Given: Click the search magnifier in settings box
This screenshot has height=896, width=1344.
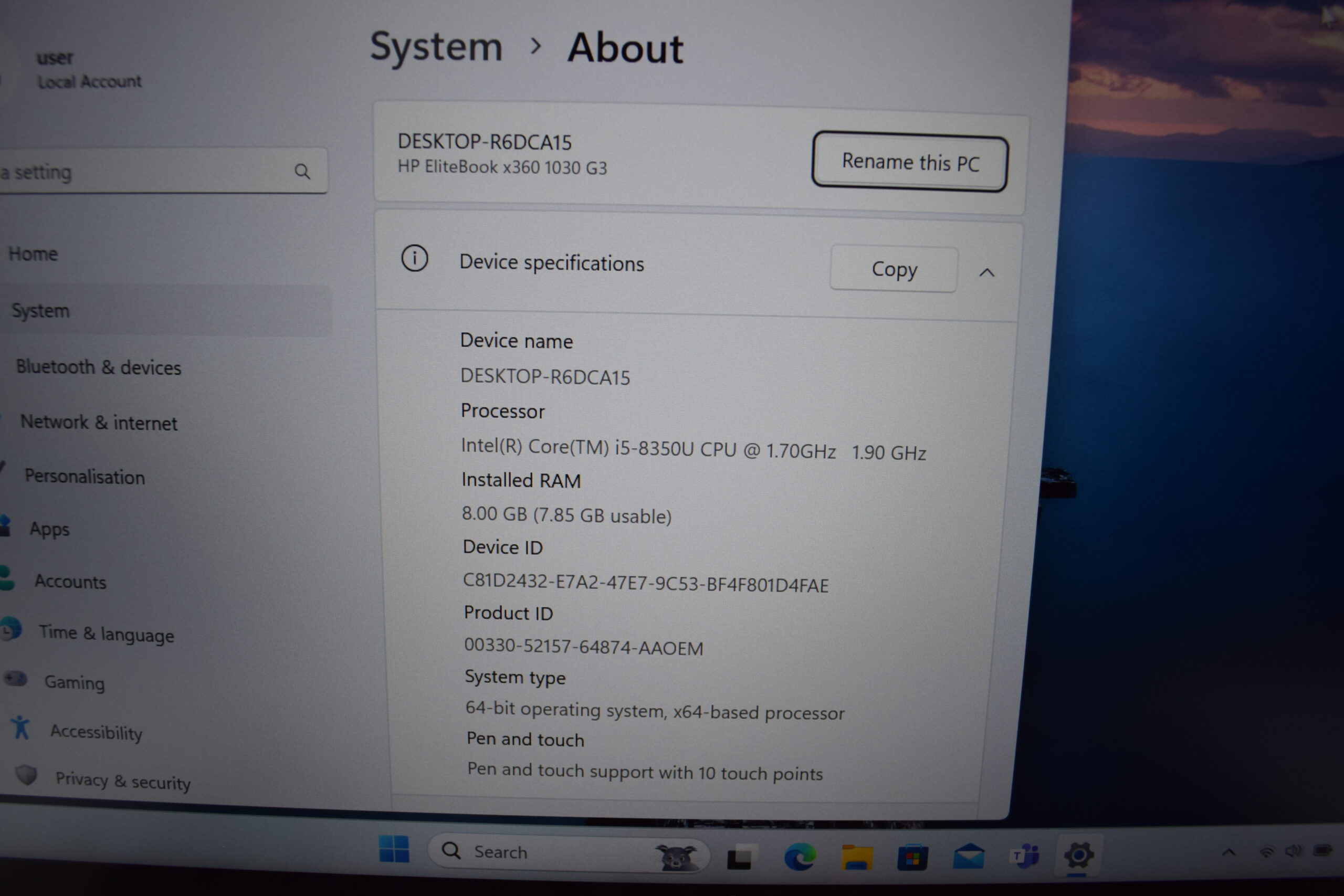Looking at the screenshot, I should pyautogui.click(x=302, y=171).
